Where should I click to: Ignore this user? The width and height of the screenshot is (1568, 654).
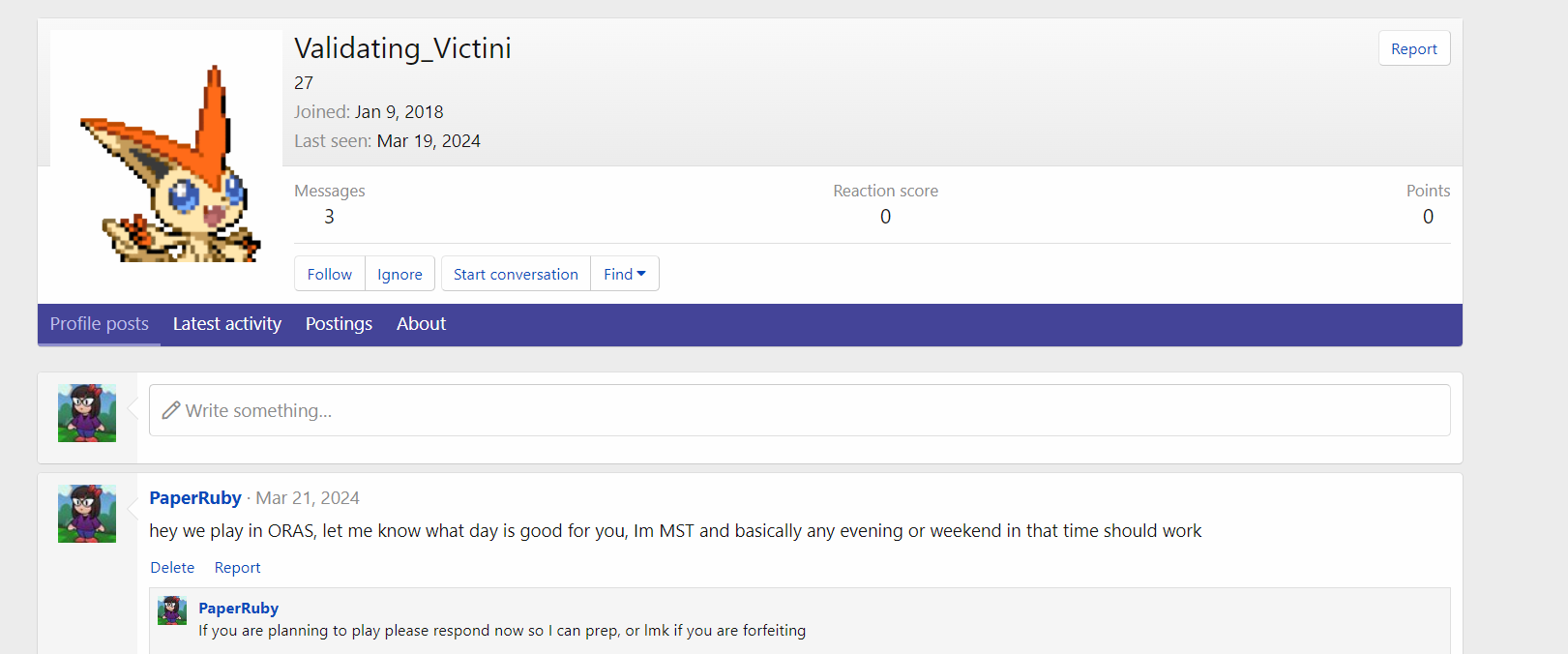coord(399,274)
